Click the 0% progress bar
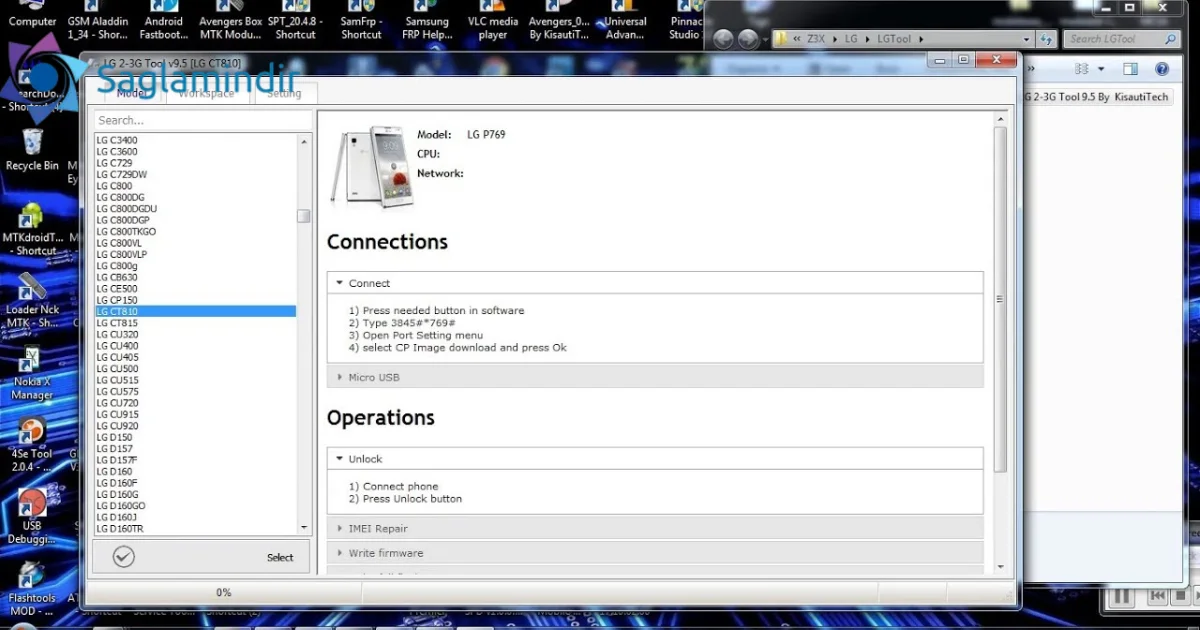1200x630 pixels. tap(224, 592)
